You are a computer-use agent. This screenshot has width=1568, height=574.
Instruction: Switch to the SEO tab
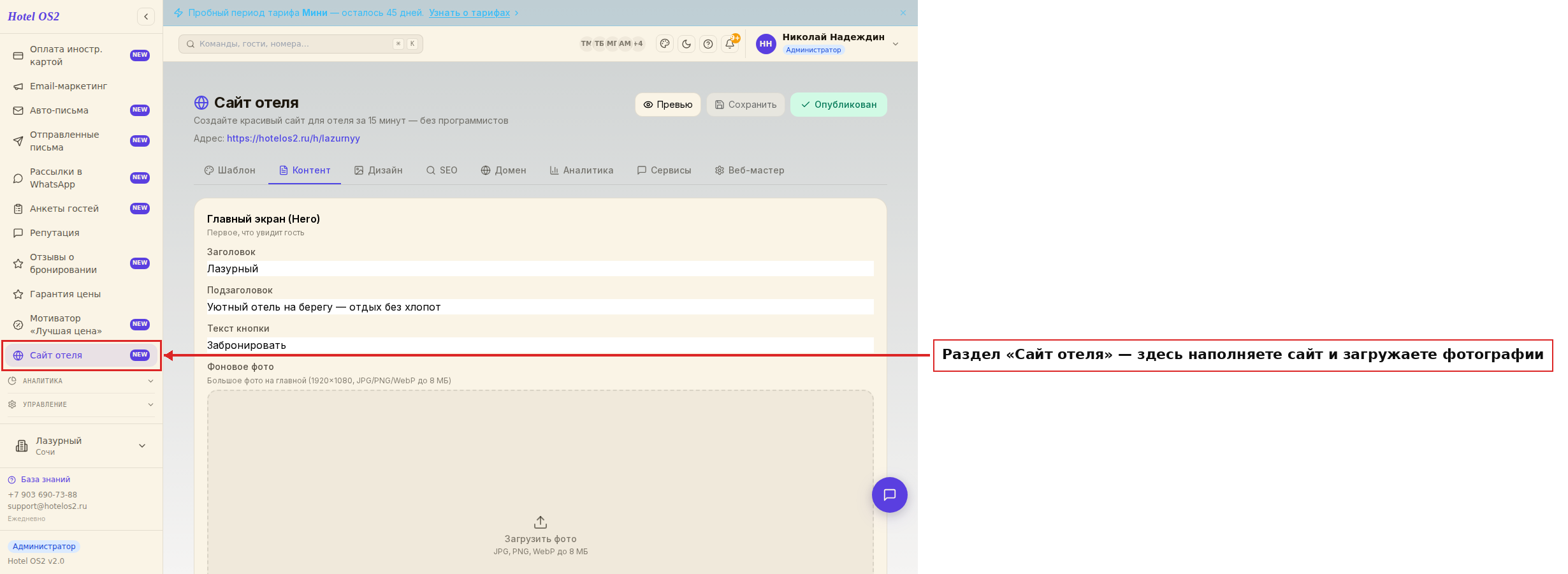[x=442, y=170]
